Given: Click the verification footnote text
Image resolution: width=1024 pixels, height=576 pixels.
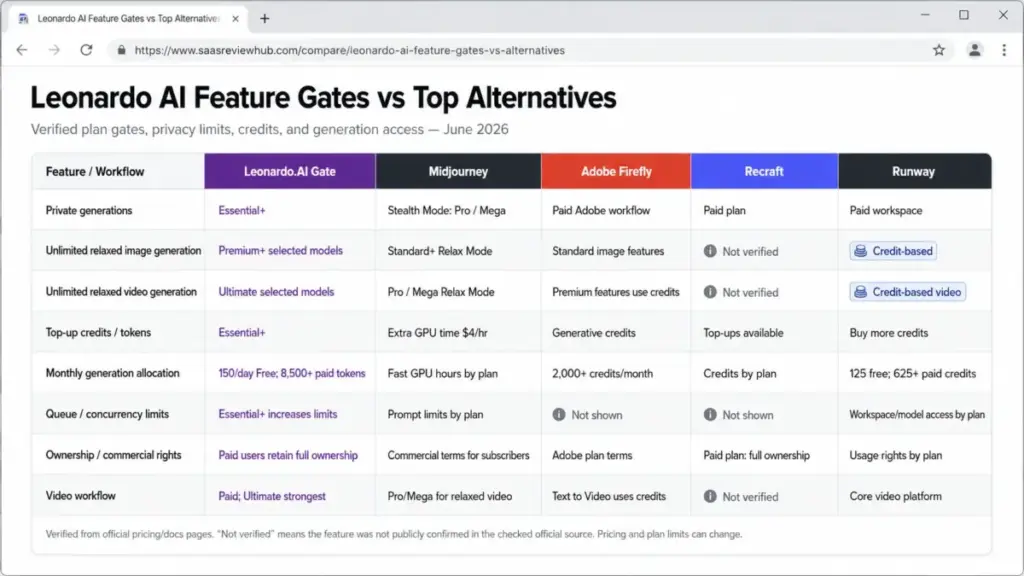Looking at the screenshot, I should tap(394, 534).
